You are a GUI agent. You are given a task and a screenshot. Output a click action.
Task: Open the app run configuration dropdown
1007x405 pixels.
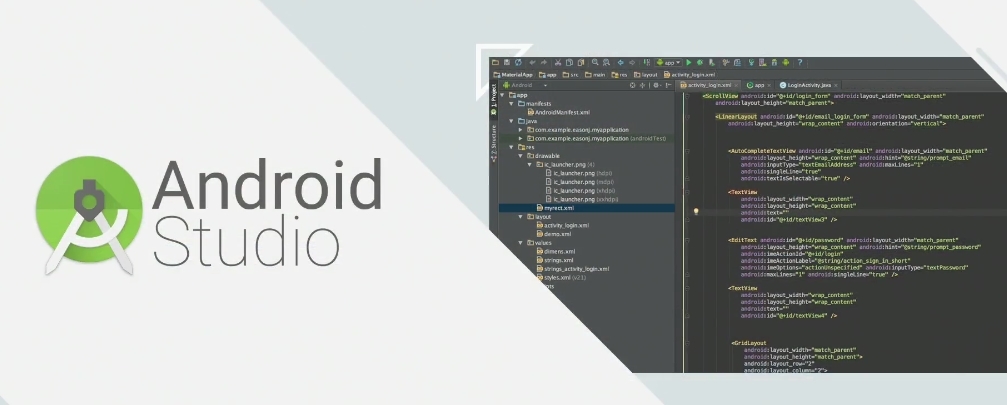click(x=669, y=62)
